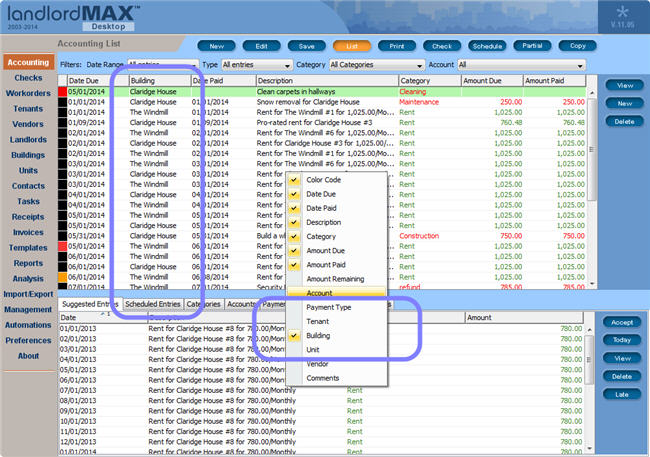Select Pro-rated rent for Claridge House #3 row
The height and width of the screenshot is (457, 650).
[322, 123]
